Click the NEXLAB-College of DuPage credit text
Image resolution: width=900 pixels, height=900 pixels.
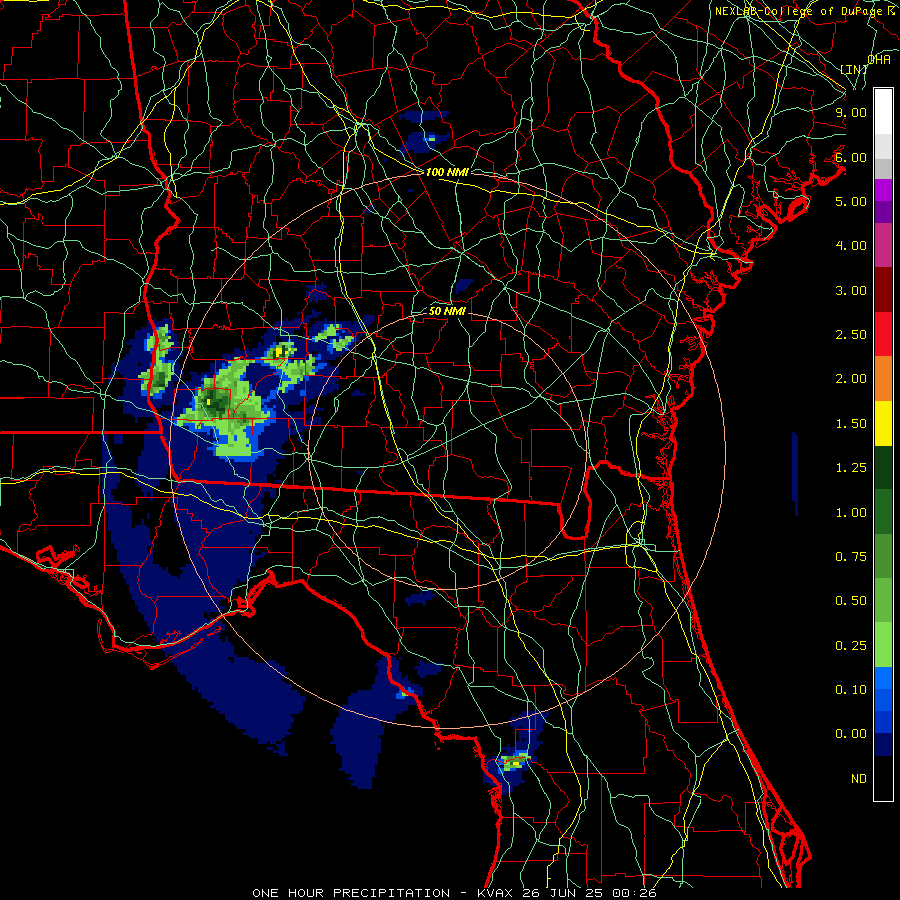coord(805,11)
